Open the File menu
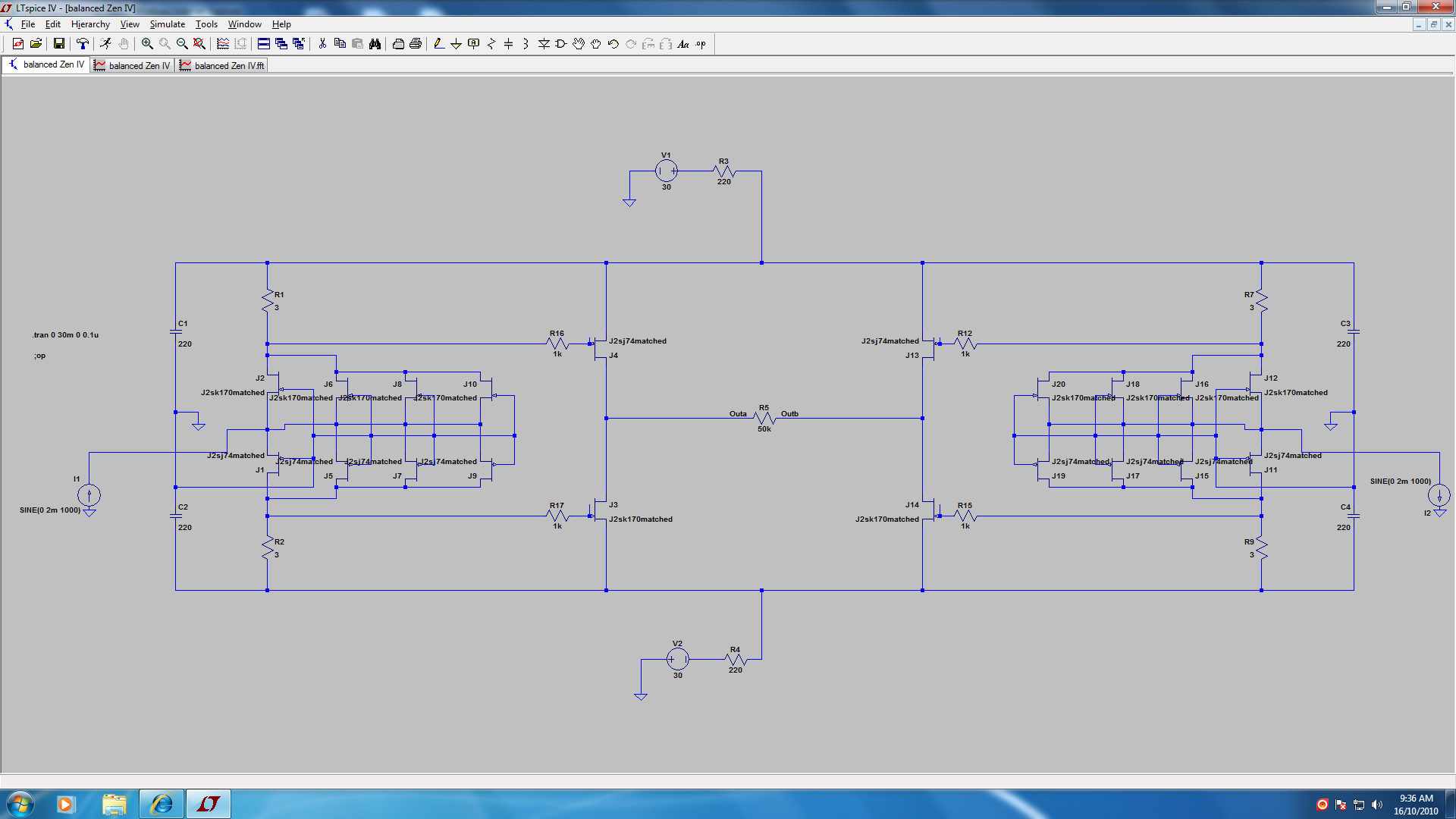1456x819 pixels. coord(28,24)
